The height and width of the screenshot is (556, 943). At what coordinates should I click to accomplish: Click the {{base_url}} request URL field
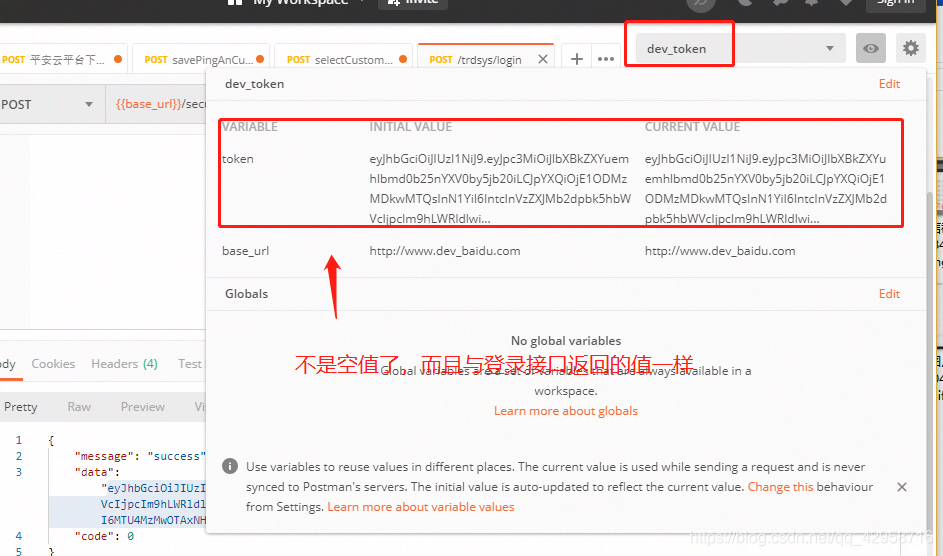pos(158,104)
